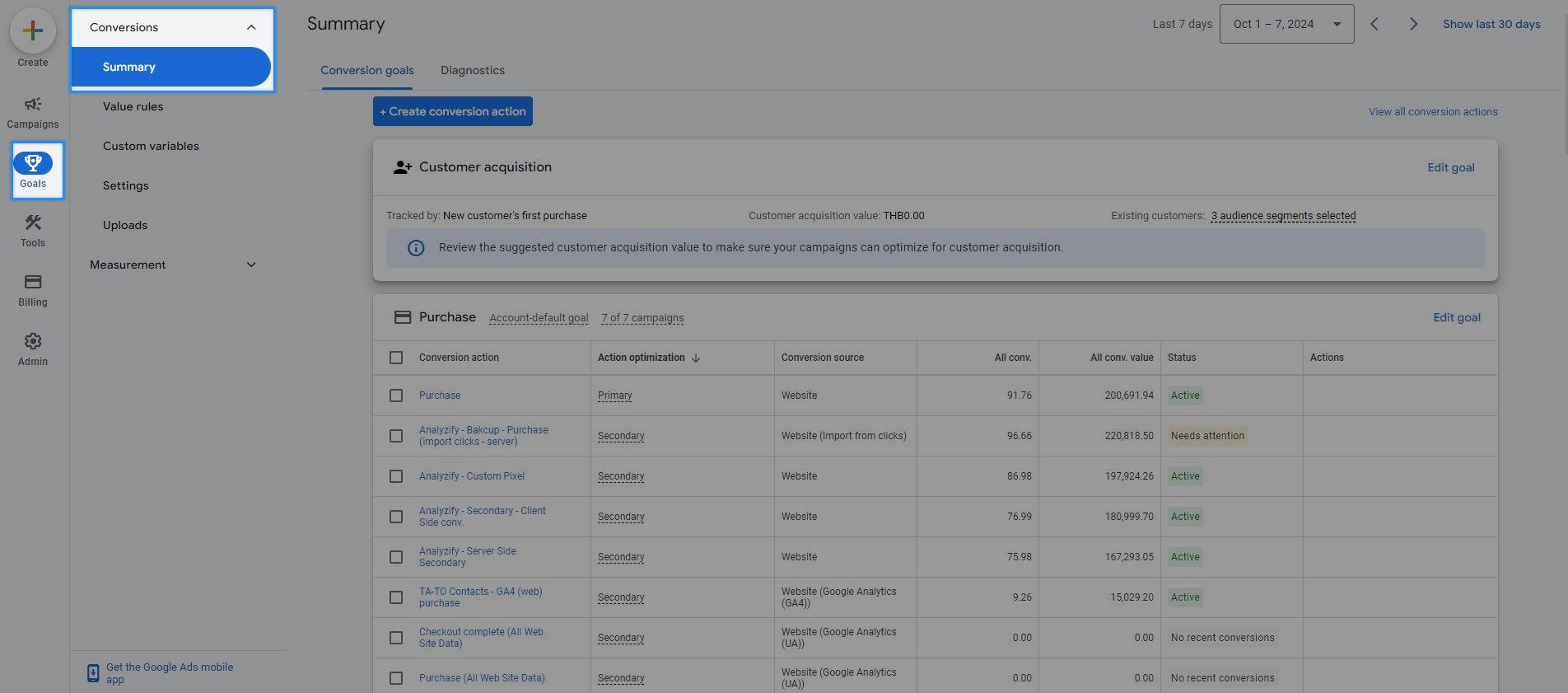Switch to the Diagnostics tab
The height and width of the screenshot is (693, 1568).
point(473,70)
